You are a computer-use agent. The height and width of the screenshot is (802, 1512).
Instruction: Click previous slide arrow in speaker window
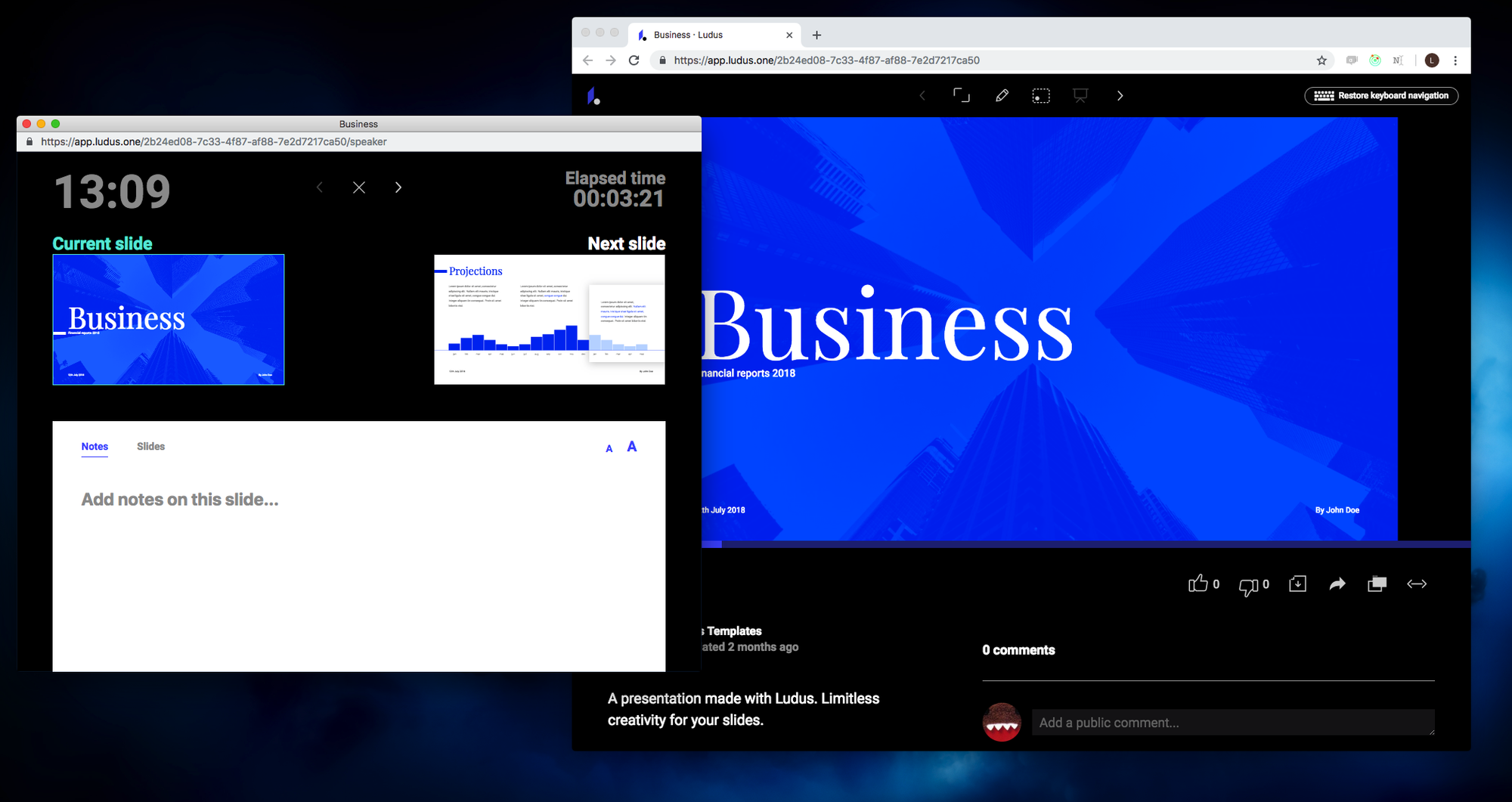point(320,187)
